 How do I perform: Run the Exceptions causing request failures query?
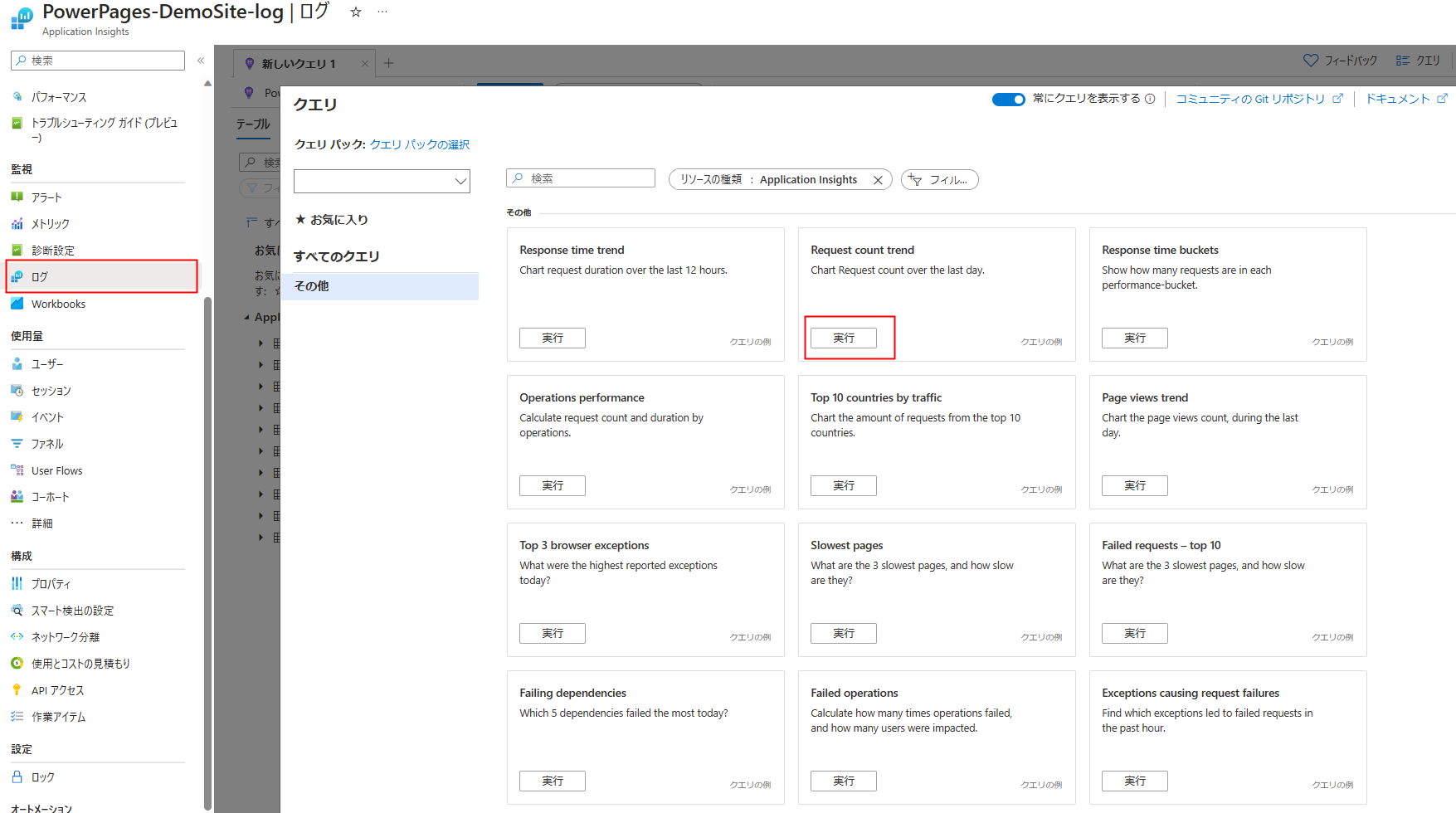coord(1135,781)
